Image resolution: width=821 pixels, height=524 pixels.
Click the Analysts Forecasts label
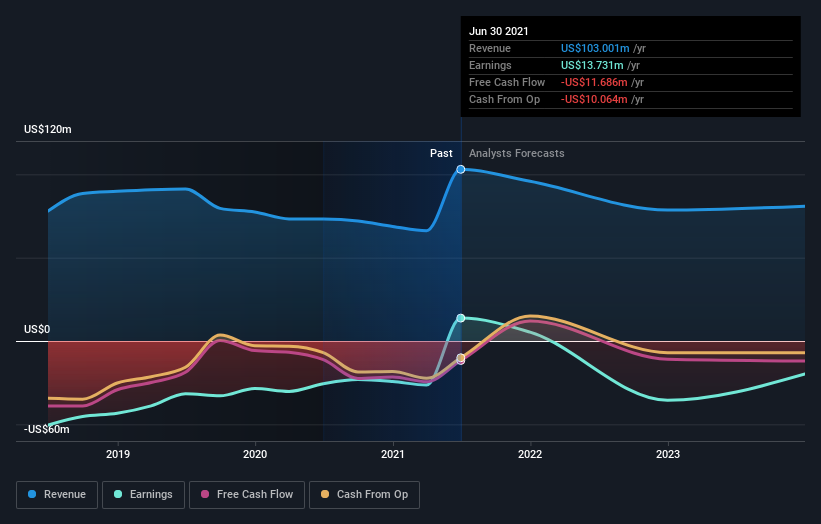516,153
